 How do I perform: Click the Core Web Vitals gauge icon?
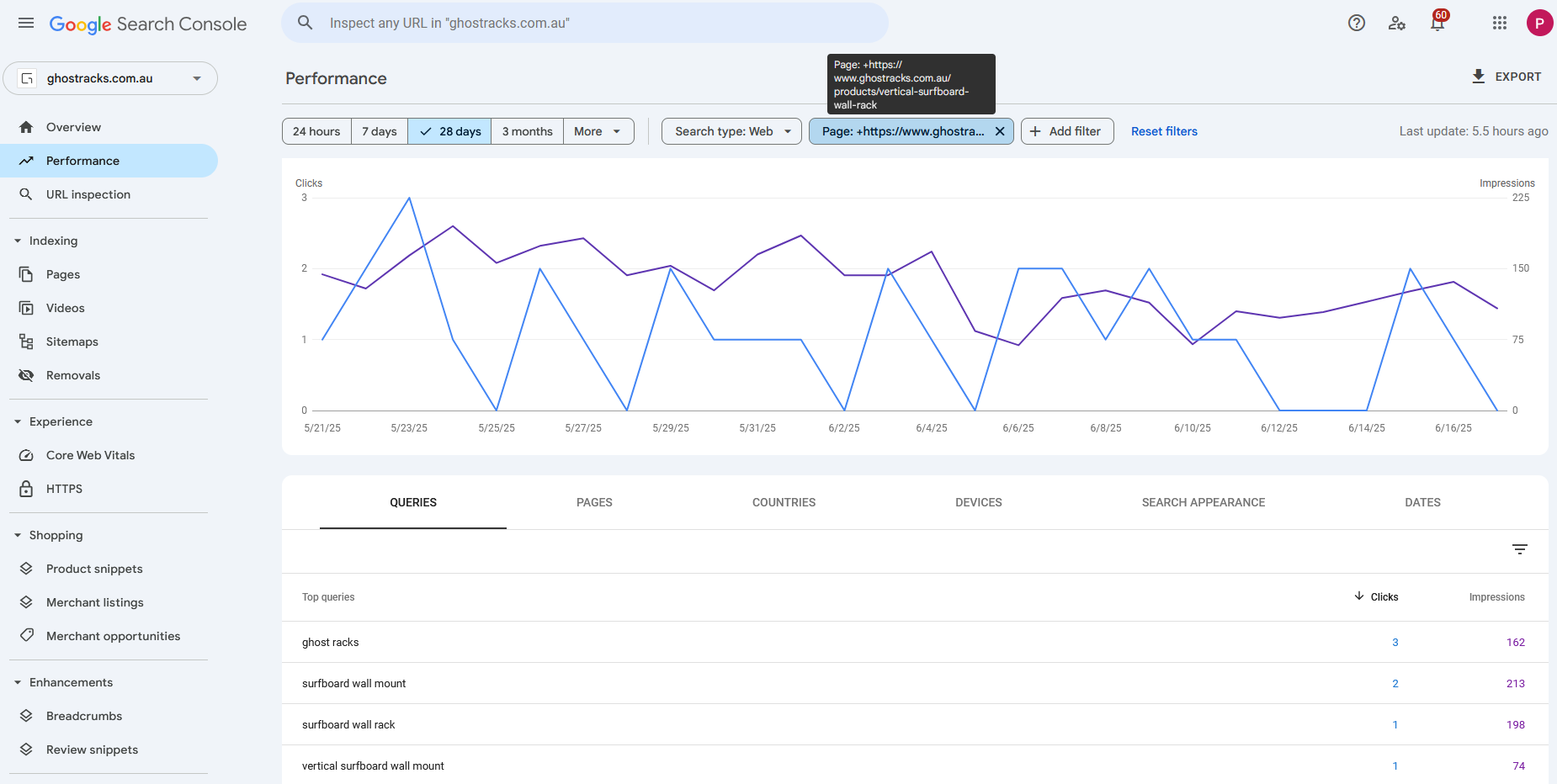click(26, 455)
